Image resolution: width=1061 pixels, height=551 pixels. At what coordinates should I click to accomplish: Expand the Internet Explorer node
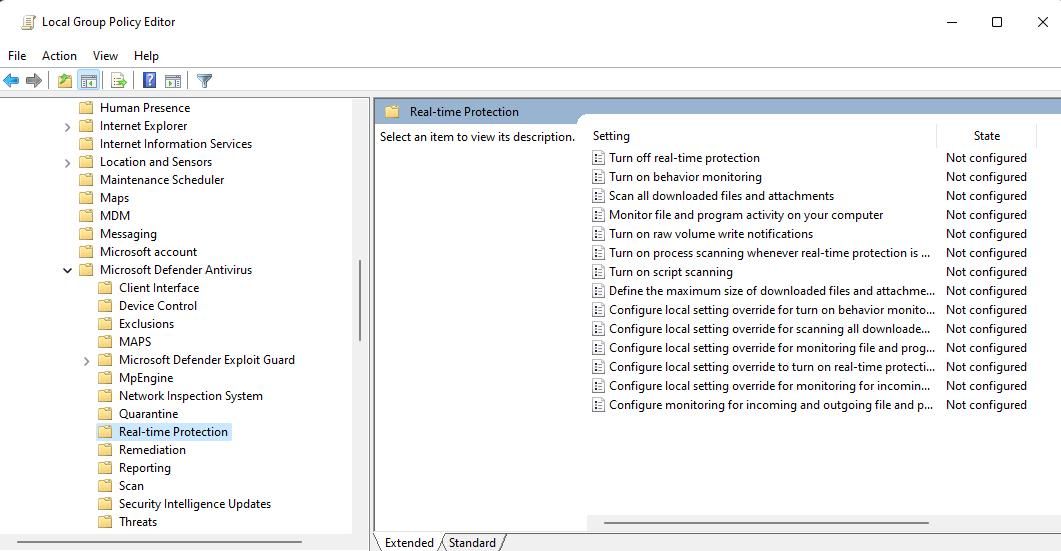point(67,127)
